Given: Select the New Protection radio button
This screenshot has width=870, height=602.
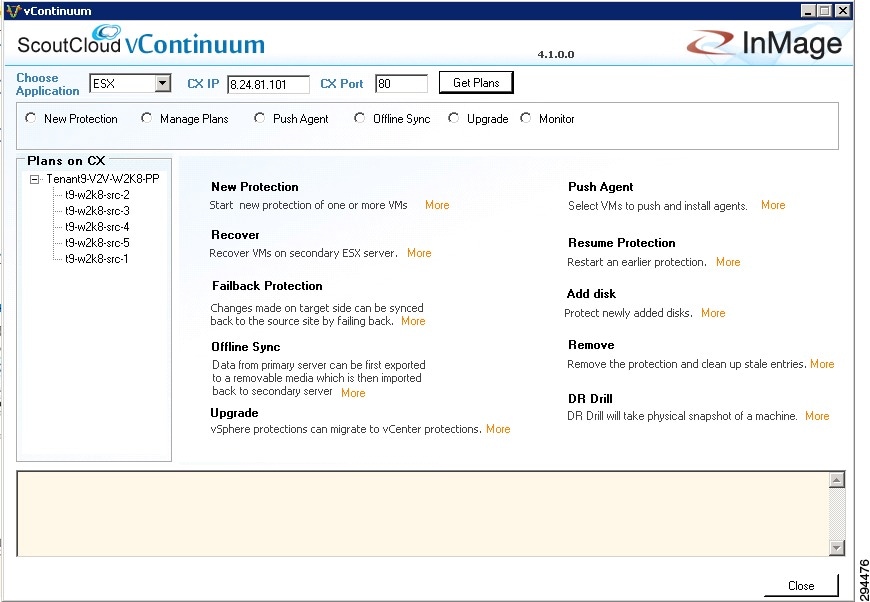Looking at the screenshot, I should (x=31, y=118).
